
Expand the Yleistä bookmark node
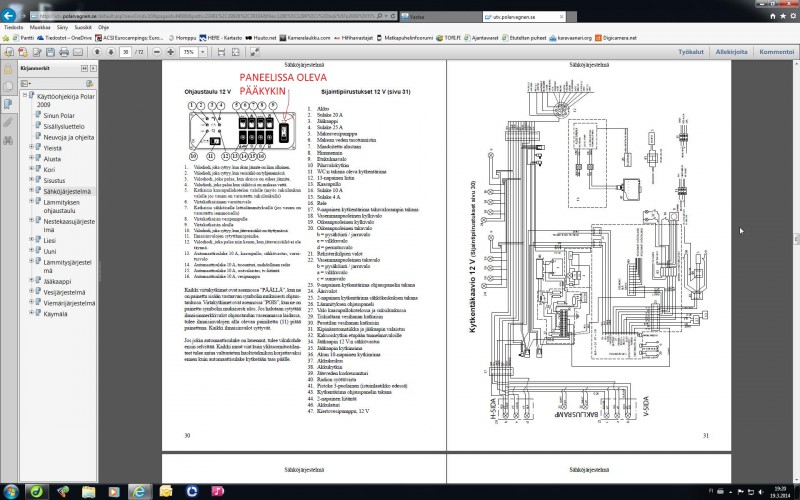coord(32,145)
